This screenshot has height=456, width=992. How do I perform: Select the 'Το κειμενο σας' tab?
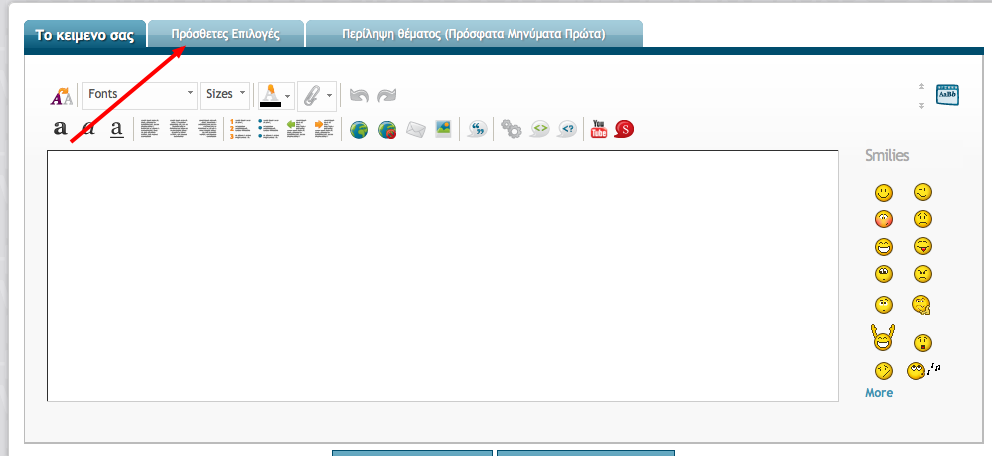pyautogui.click(x=85, y=35)
